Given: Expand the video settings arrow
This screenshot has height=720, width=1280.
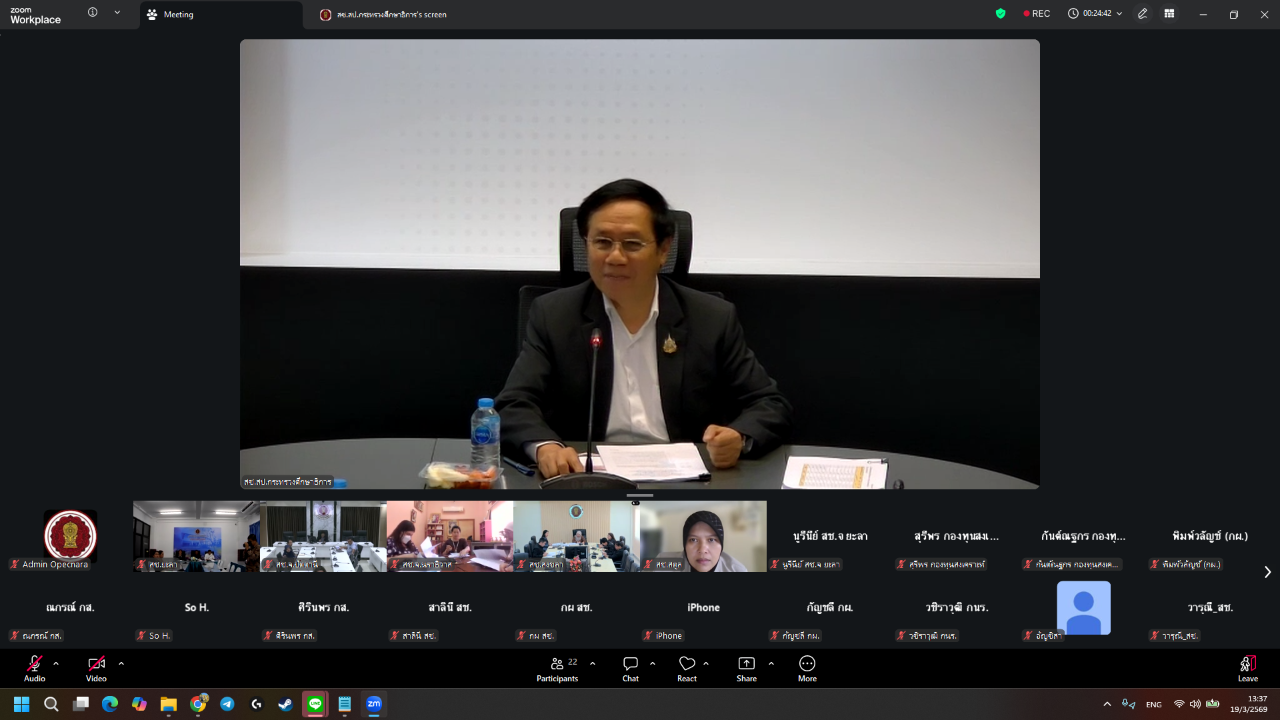Looking at the screenshot, I should 121,663.
